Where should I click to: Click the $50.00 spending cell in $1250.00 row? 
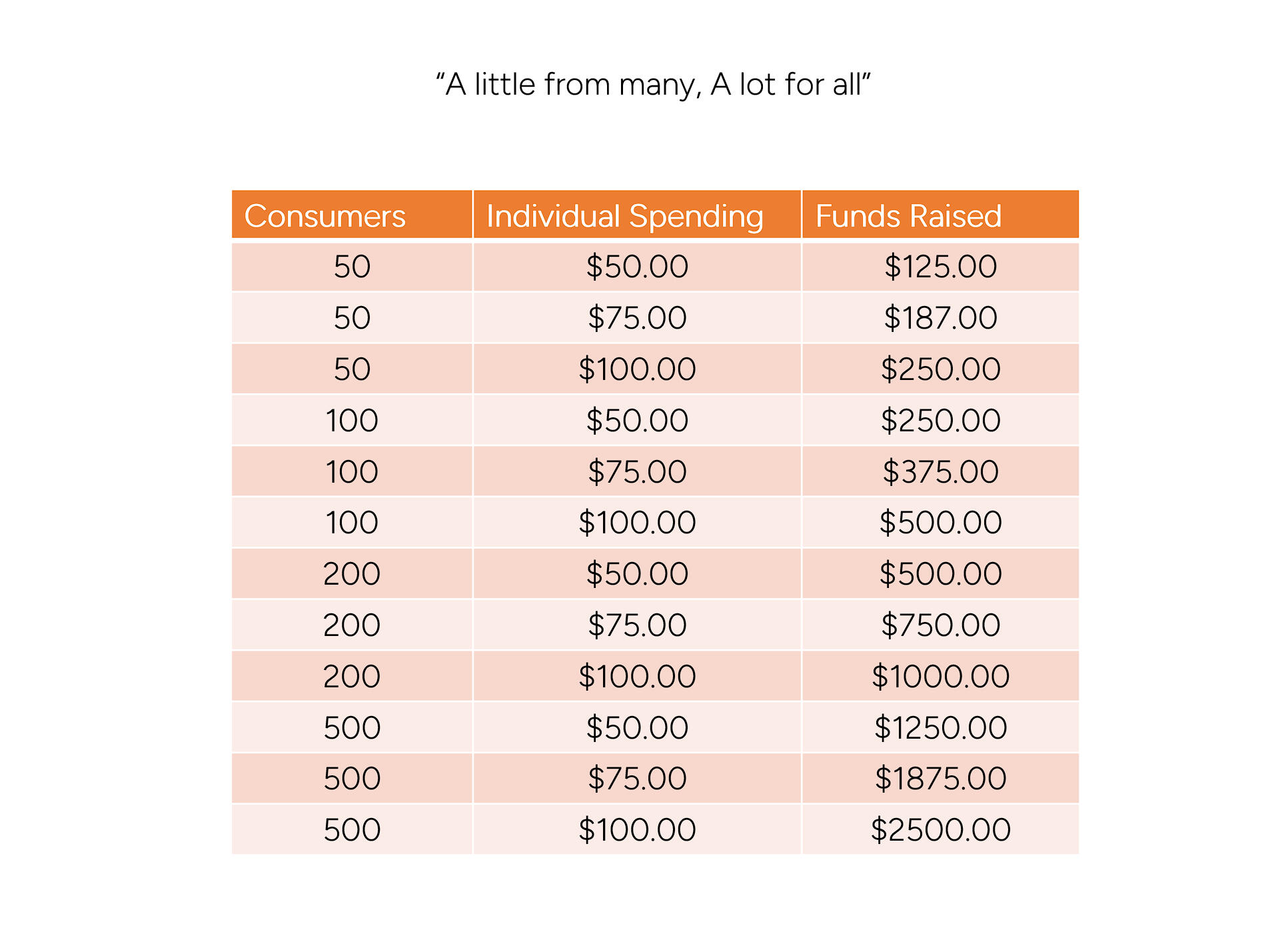pyautogui.click(x=637, y=728)
